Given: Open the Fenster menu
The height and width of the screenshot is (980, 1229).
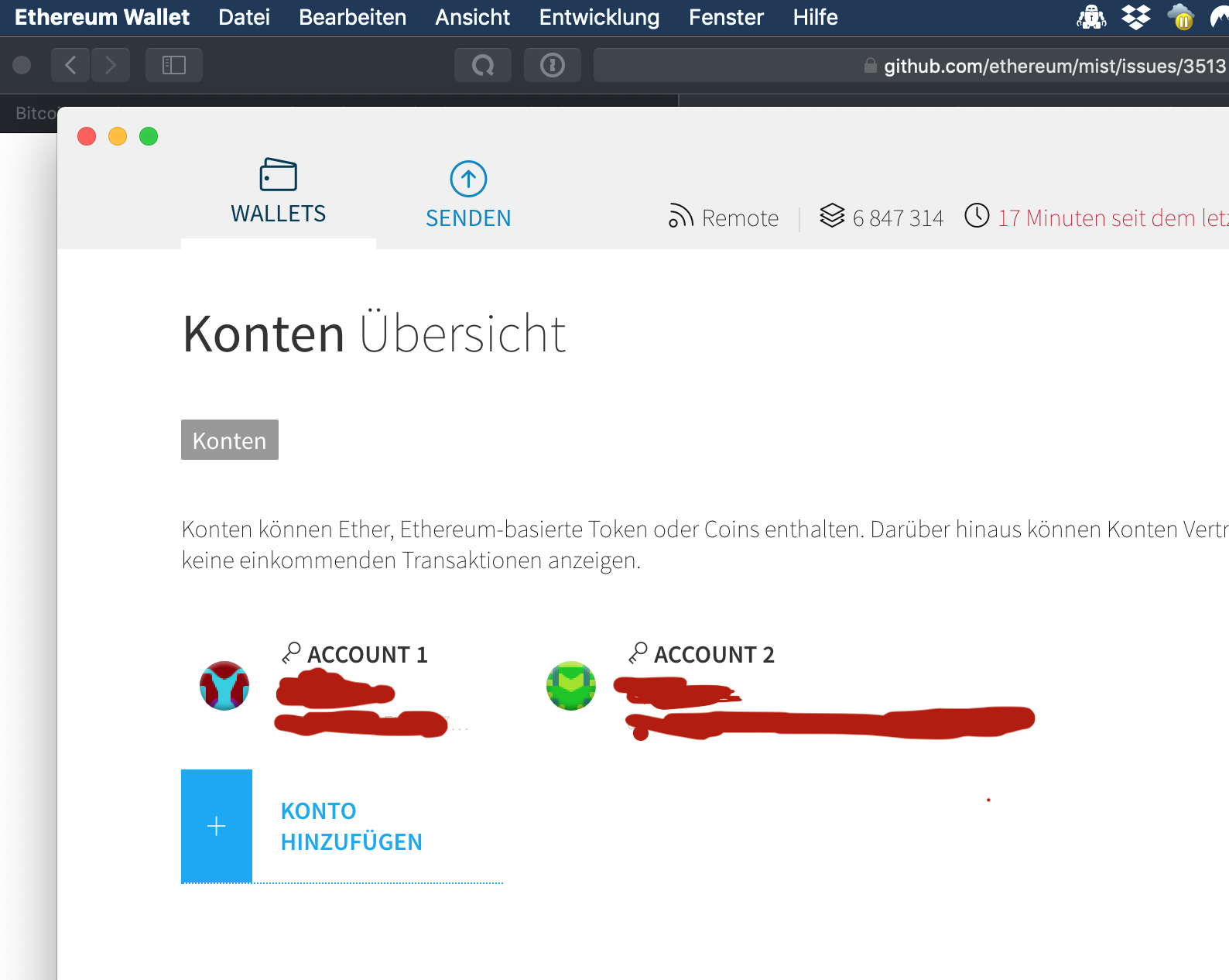Looking at the screenshot, I should (726, 17).
